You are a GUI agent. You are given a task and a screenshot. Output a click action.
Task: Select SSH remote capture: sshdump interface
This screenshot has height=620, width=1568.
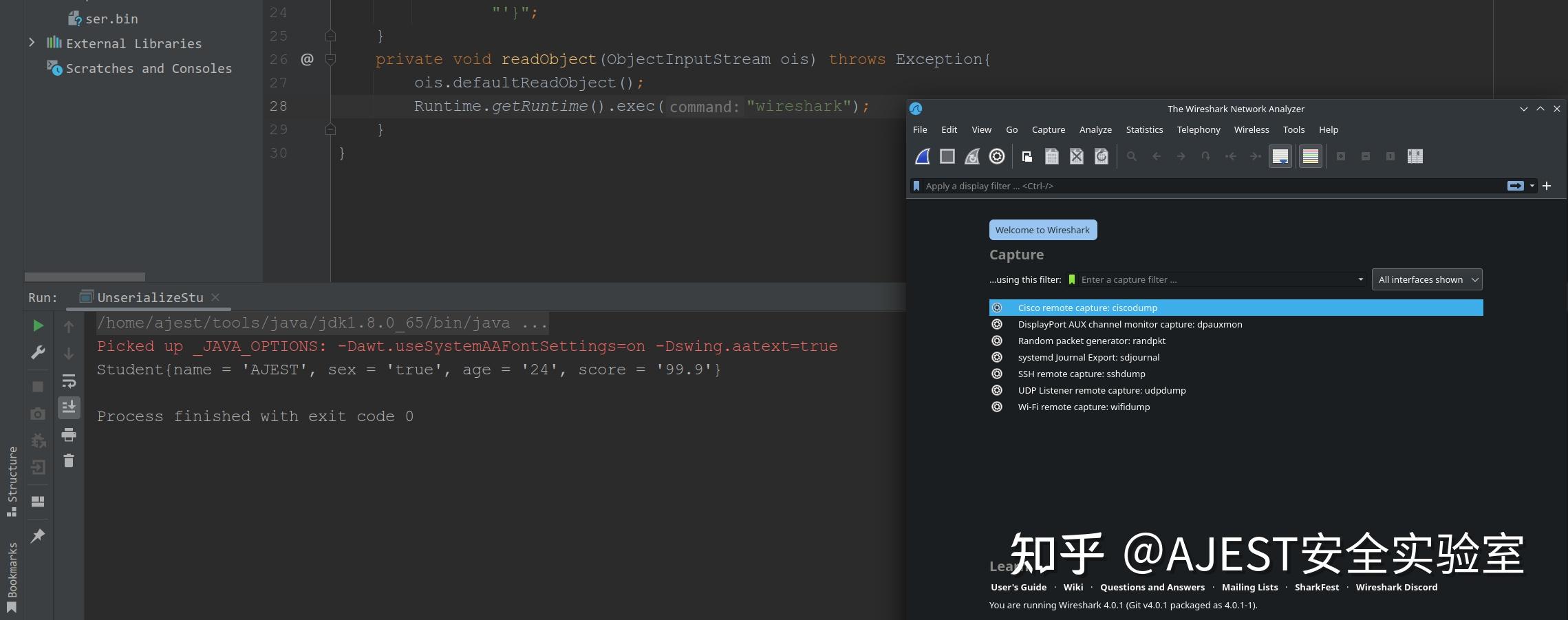(1236, 374)
